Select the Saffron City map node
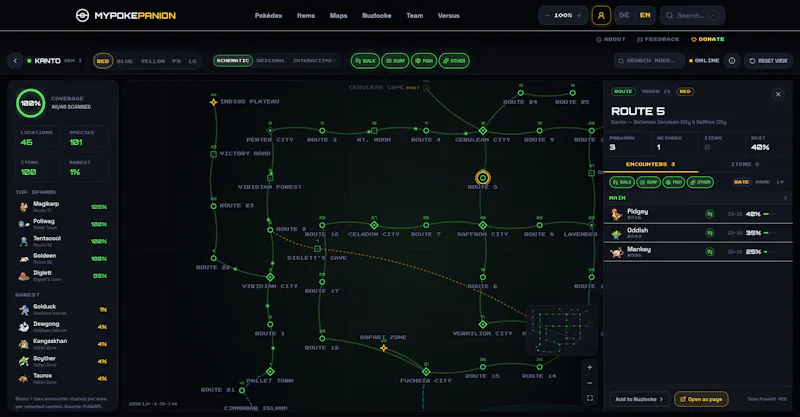800x417 pixels. [x=483, y=225]
